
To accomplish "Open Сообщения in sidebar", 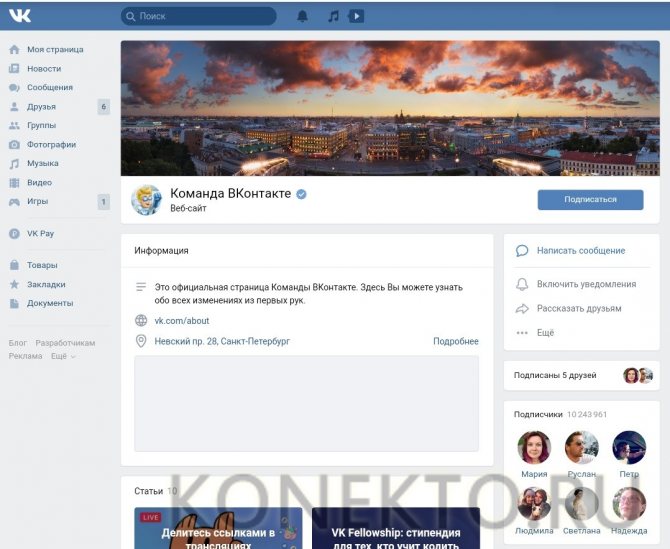I will 50,87.
